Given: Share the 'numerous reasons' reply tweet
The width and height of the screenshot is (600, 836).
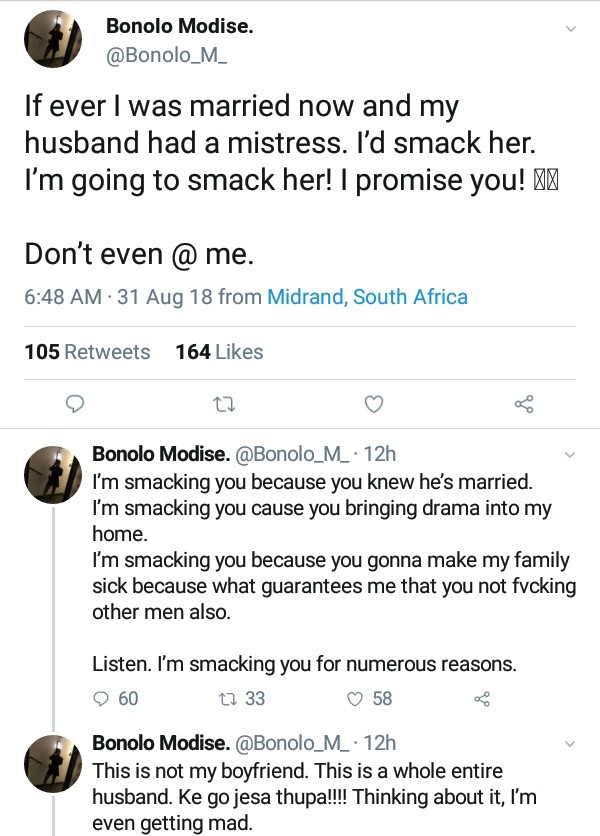Looking at the screenshot, I should pos(481,698).
